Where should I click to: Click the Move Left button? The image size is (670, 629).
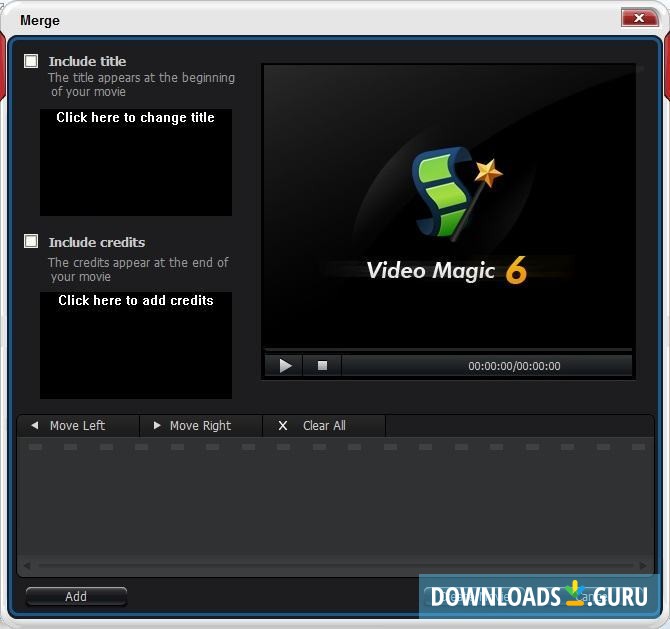tap(78, 426)
